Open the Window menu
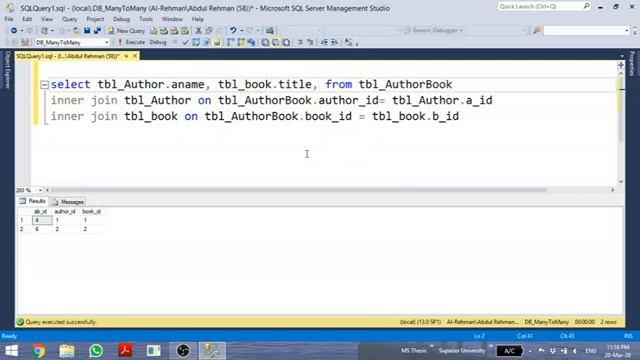Screen dimensions: 640x360 pyautogui.click(x=172, y=19)
